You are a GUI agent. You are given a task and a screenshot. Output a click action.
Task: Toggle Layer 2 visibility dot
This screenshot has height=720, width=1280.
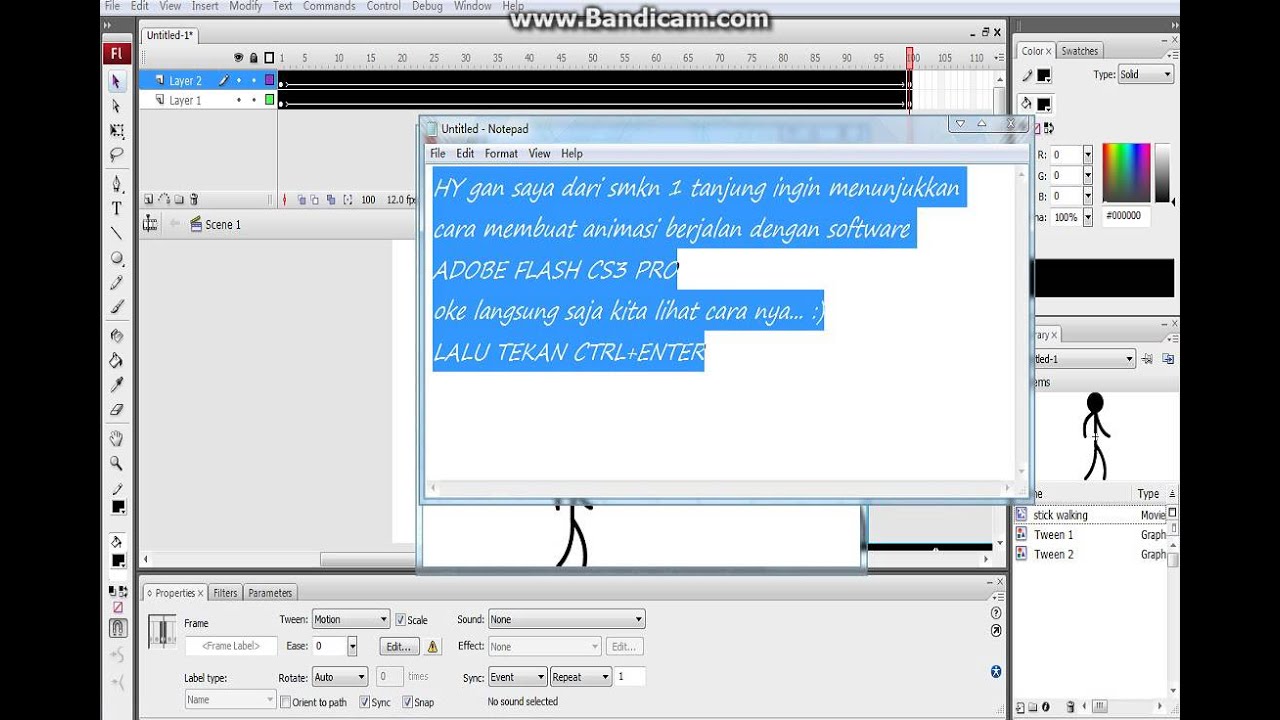point(239,81)
